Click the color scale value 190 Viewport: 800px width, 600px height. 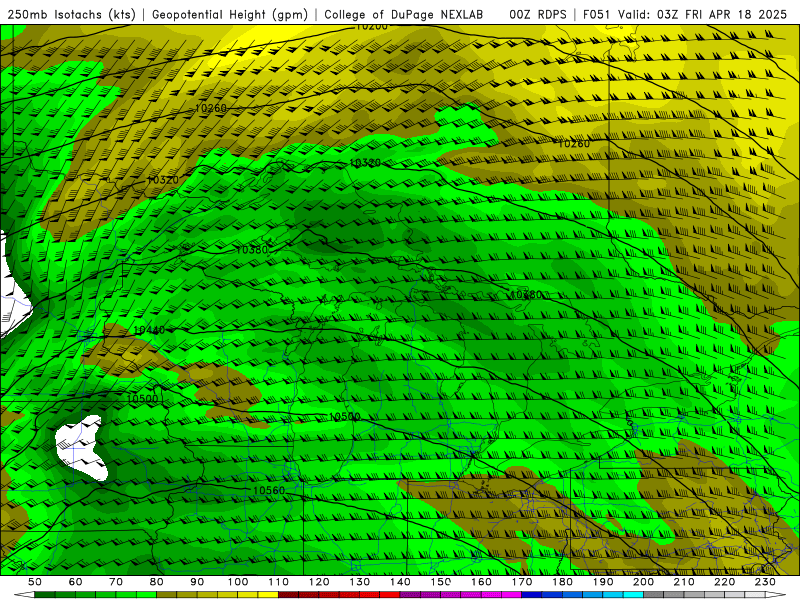coord(603,582)
